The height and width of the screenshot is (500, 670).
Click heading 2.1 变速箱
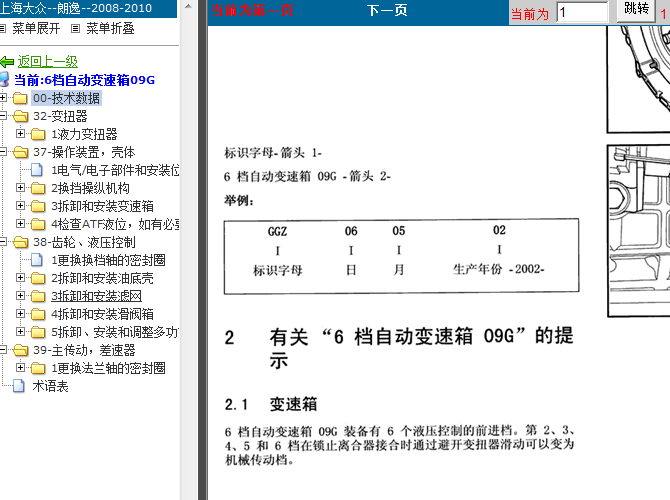click(x=271, y=404)
